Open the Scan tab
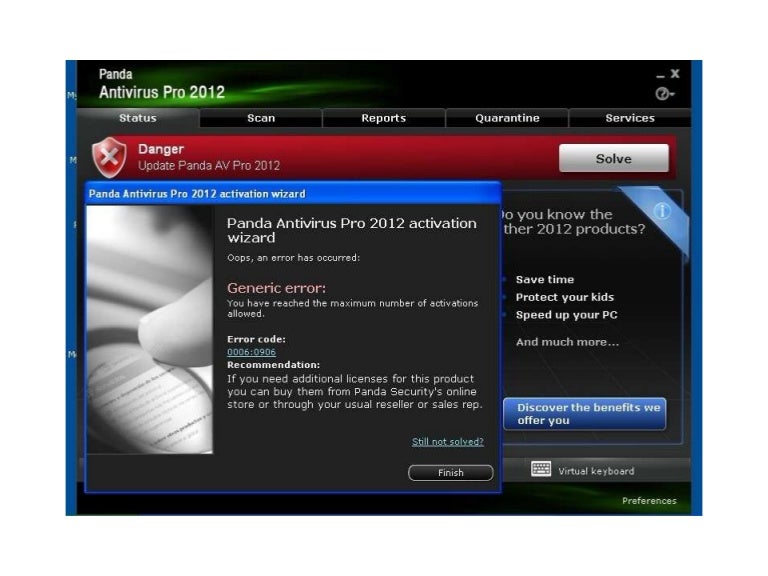This screenshot has width=768, height=576. tap(261, 118)
